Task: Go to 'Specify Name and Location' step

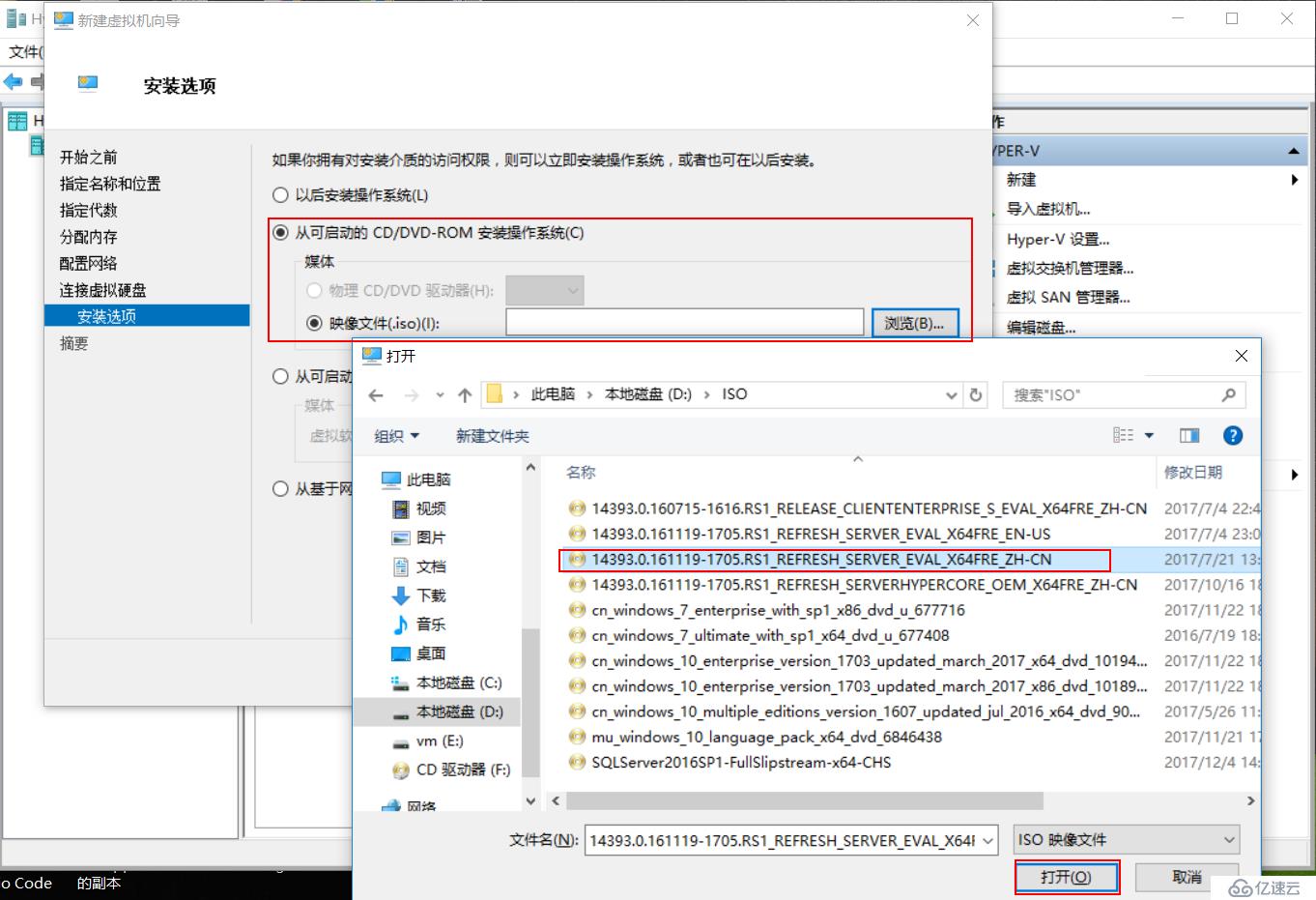Action: 110,184
